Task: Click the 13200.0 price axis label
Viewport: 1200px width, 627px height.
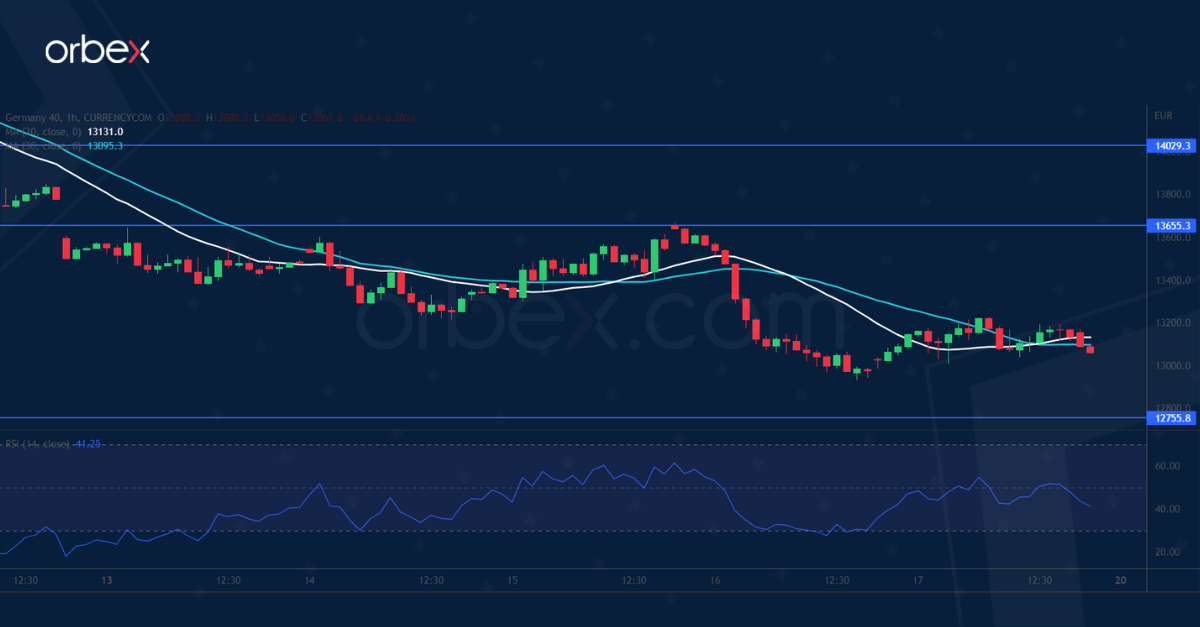Action: click(1171, 323)
